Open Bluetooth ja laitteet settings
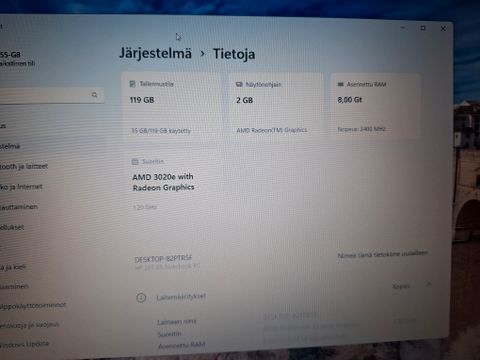 (x=24, y=166)
